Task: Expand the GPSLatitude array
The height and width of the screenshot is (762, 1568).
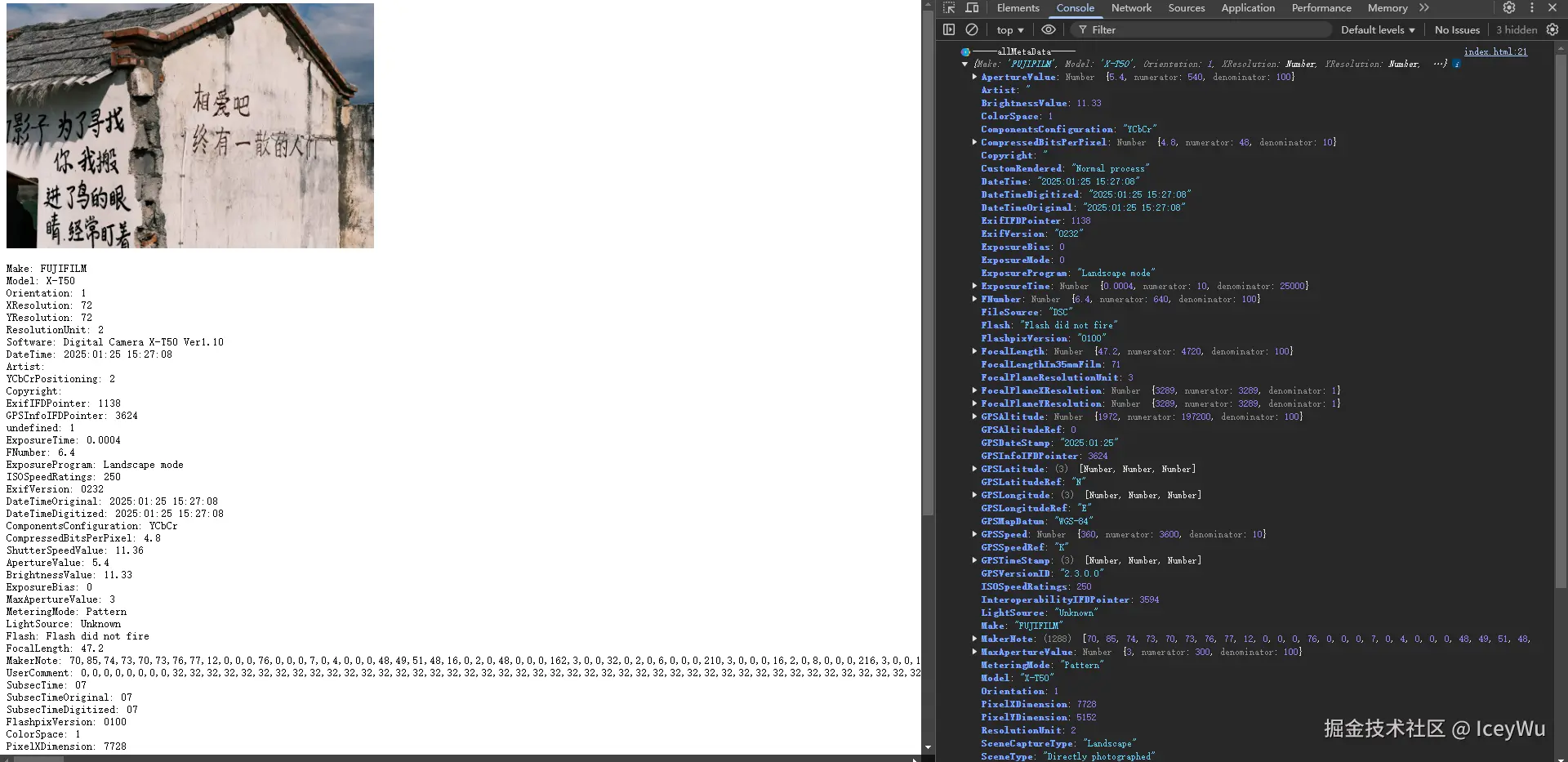Action: [974, 469]
